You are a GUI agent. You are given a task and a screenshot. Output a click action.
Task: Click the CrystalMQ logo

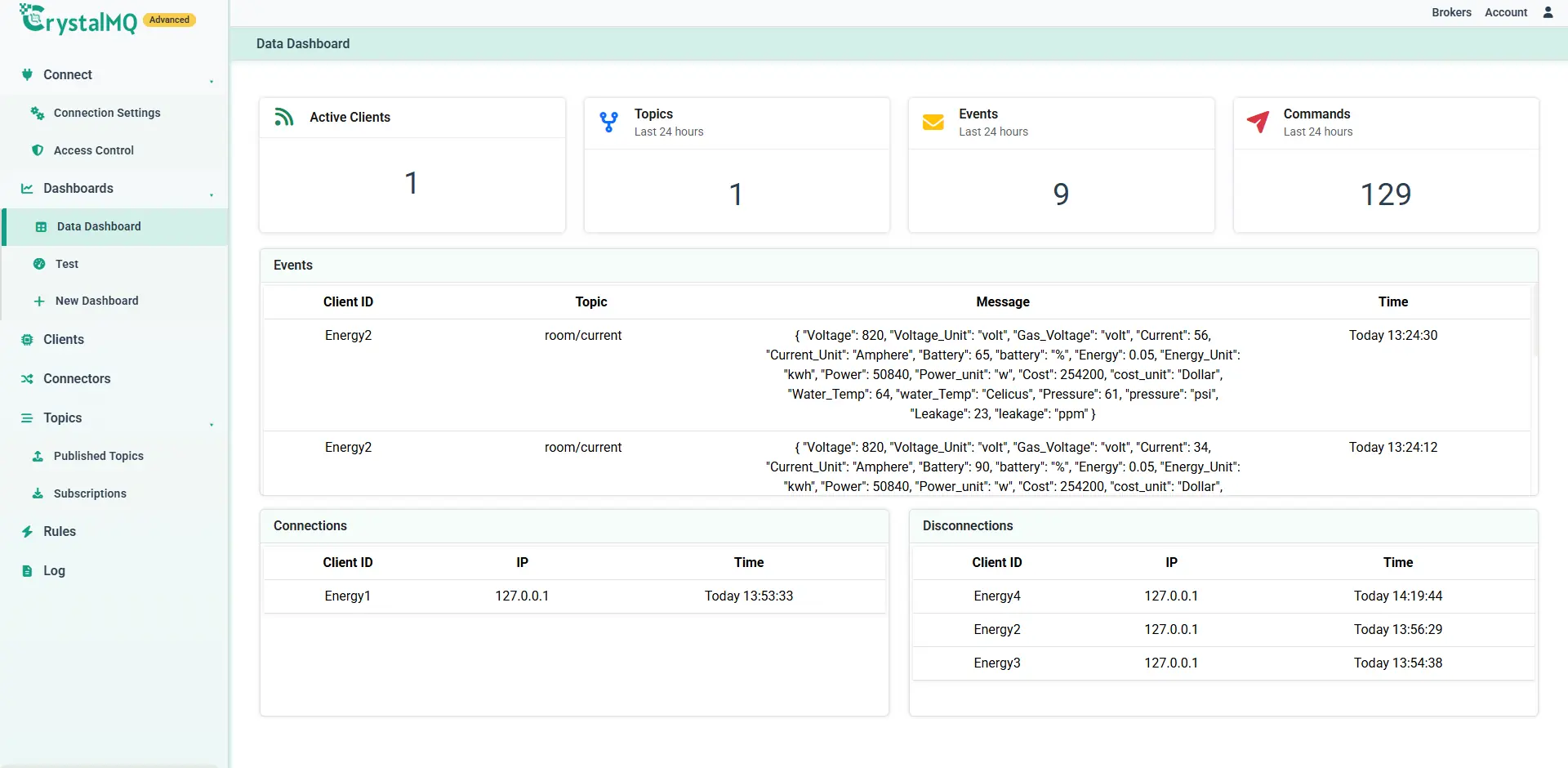[78, 20]
